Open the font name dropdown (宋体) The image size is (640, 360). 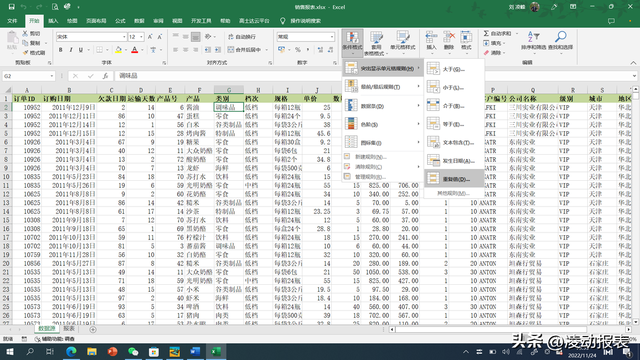(124, 37)
